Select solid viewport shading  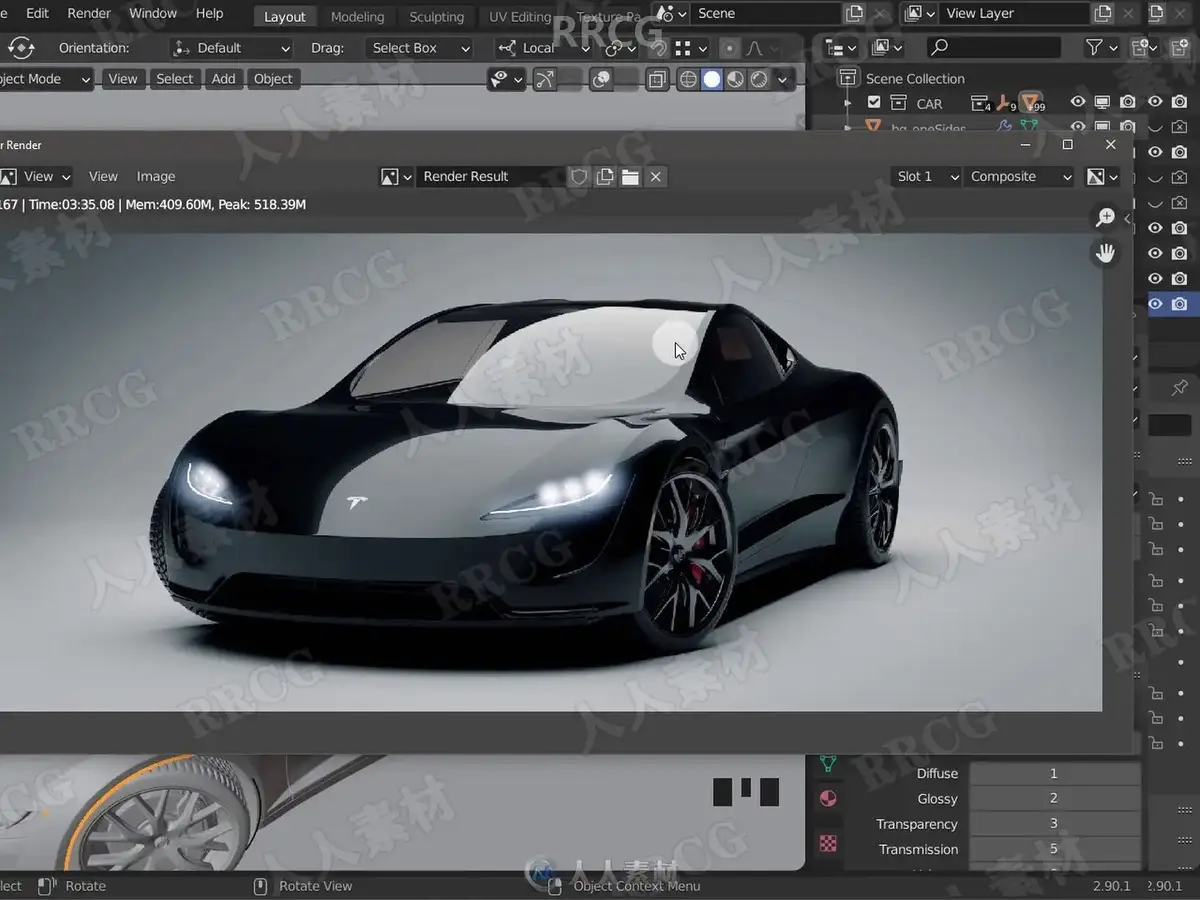[712, 80]
